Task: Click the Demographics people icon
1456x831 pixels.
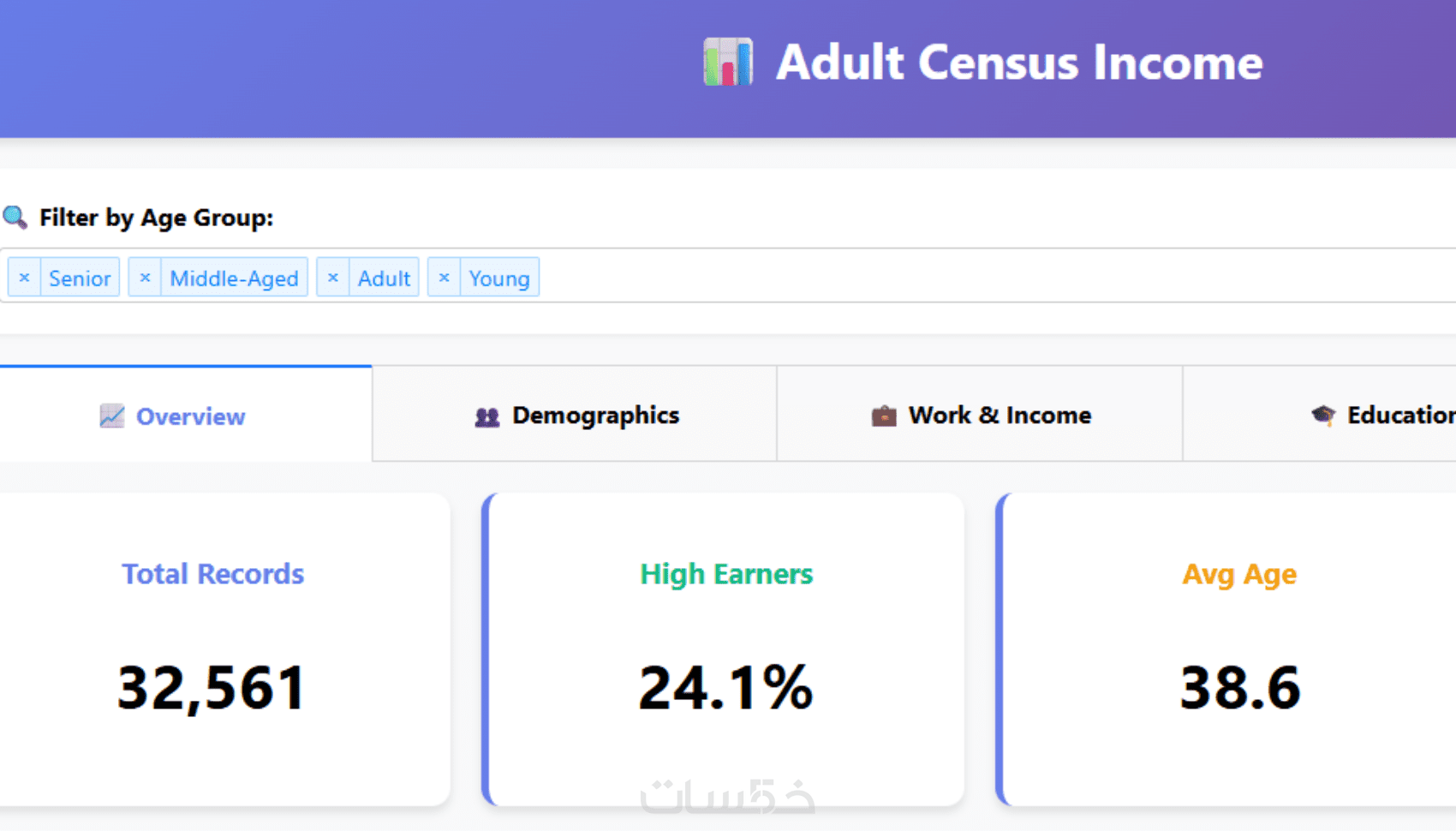Action: click(486, 416)
